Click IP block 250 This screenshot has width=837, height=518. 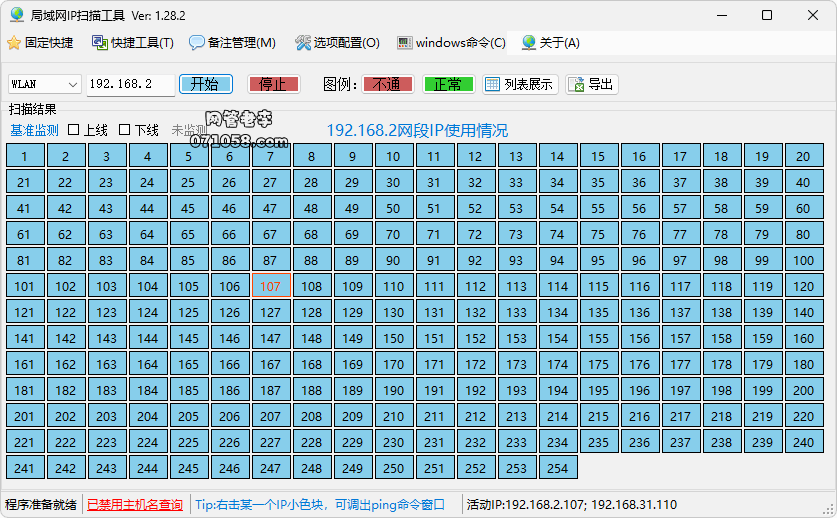coord(394,468)
